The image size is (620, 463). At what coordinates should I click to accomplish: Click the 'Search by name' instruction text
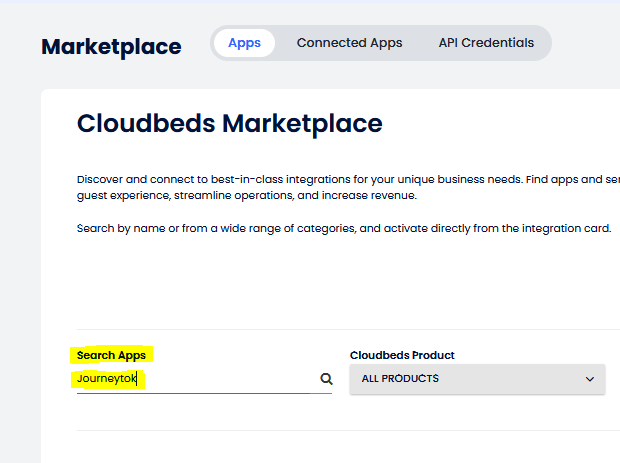(x=340, y=228)
